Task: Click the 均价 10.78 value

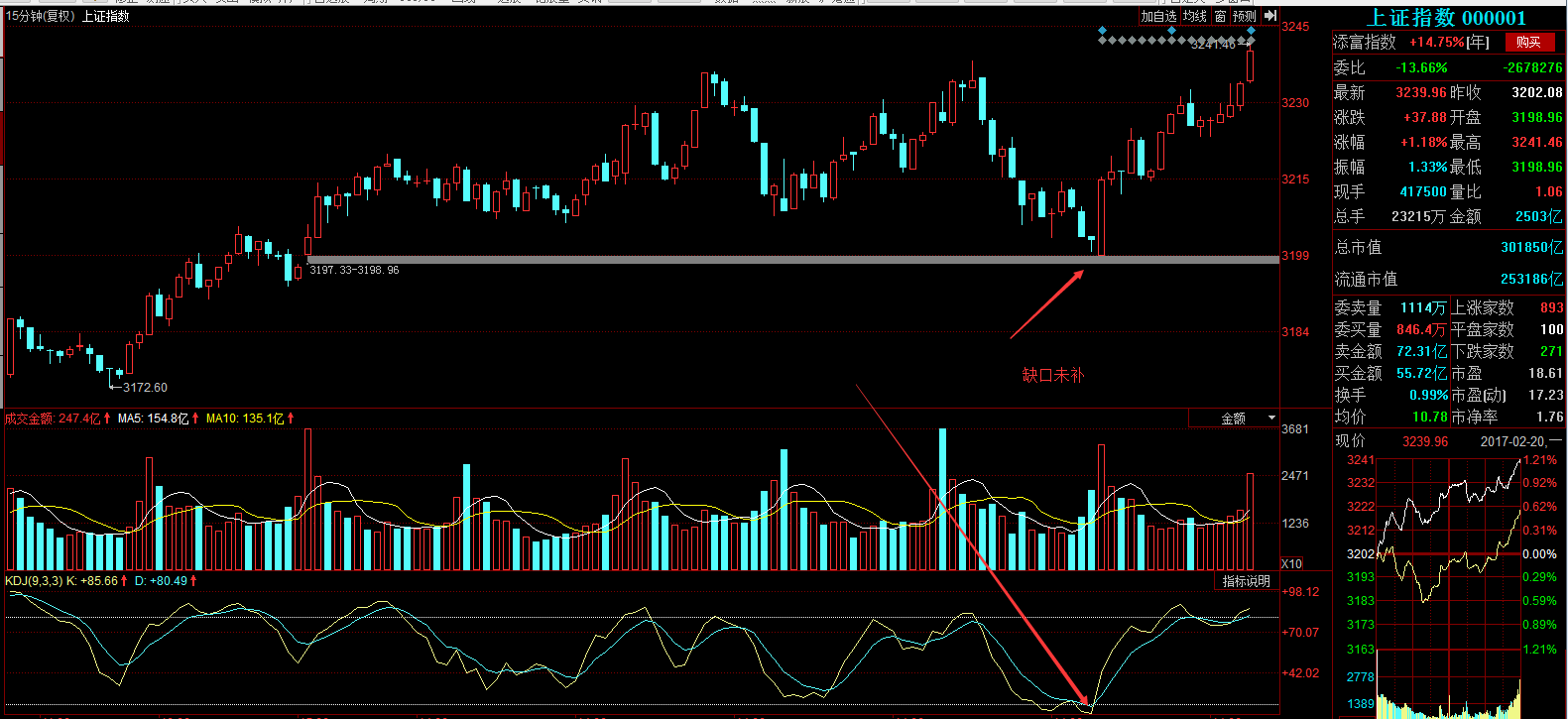Action: [x=1430, y=418]
